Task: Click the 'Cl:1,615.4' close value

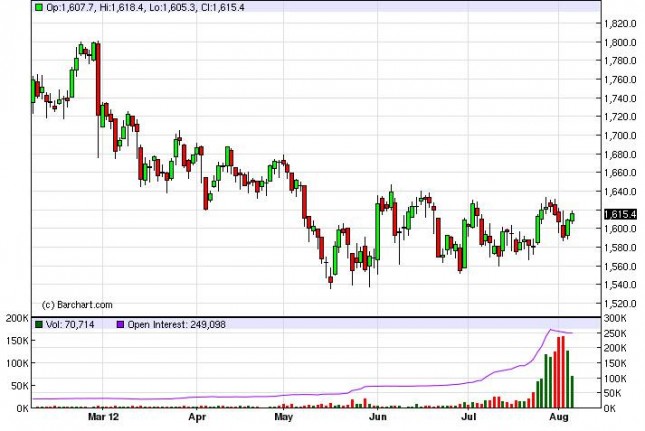Action: (223, 7)
